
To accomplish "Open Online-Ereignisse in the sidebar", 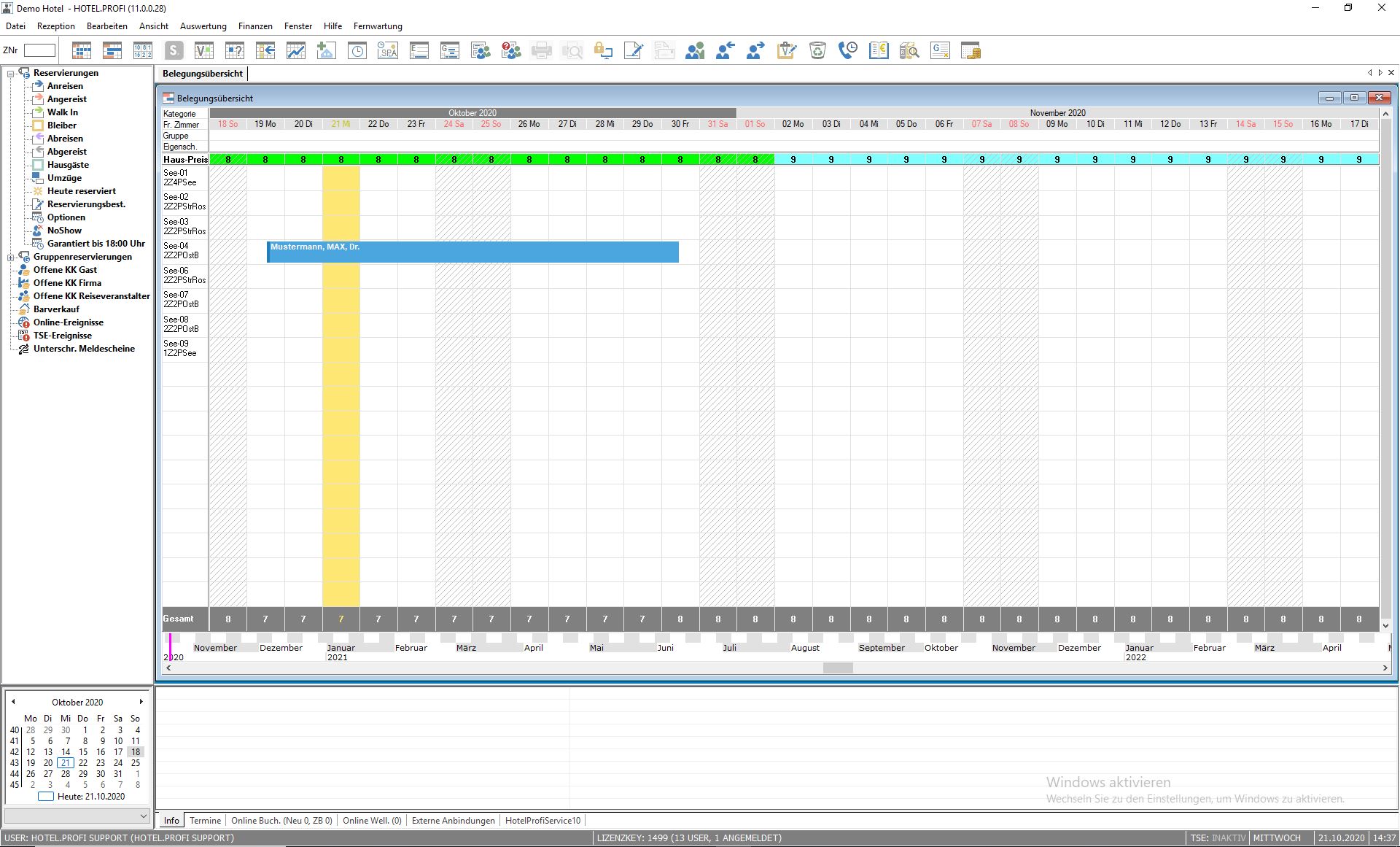I will (68, 322).
